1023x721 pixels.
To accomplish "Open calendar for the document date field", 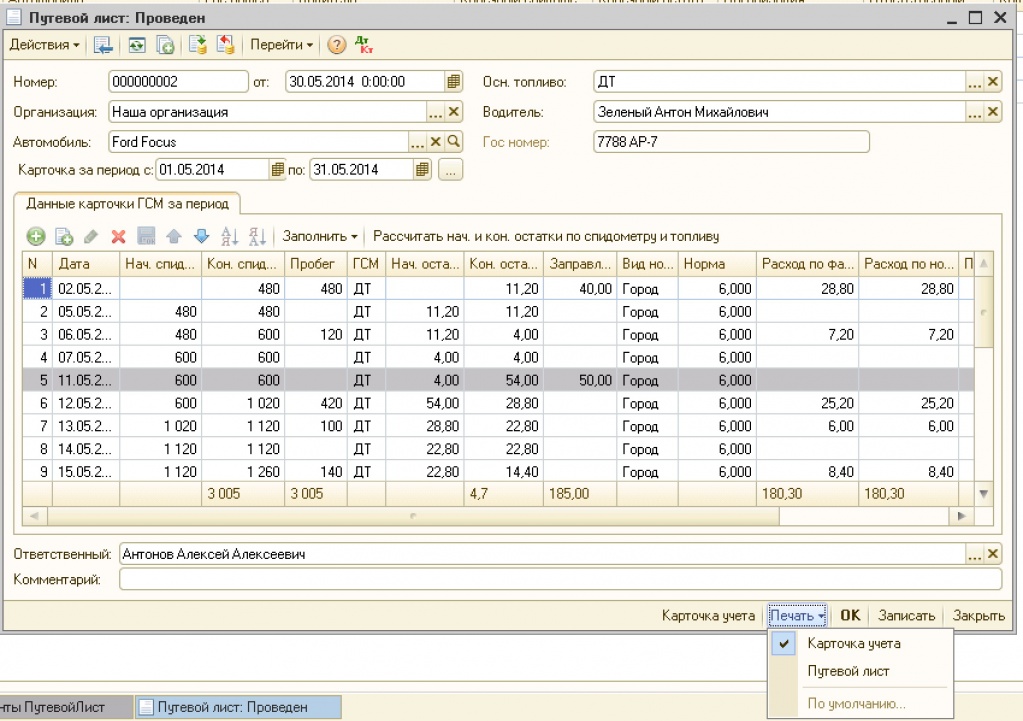I will point(453,82).
